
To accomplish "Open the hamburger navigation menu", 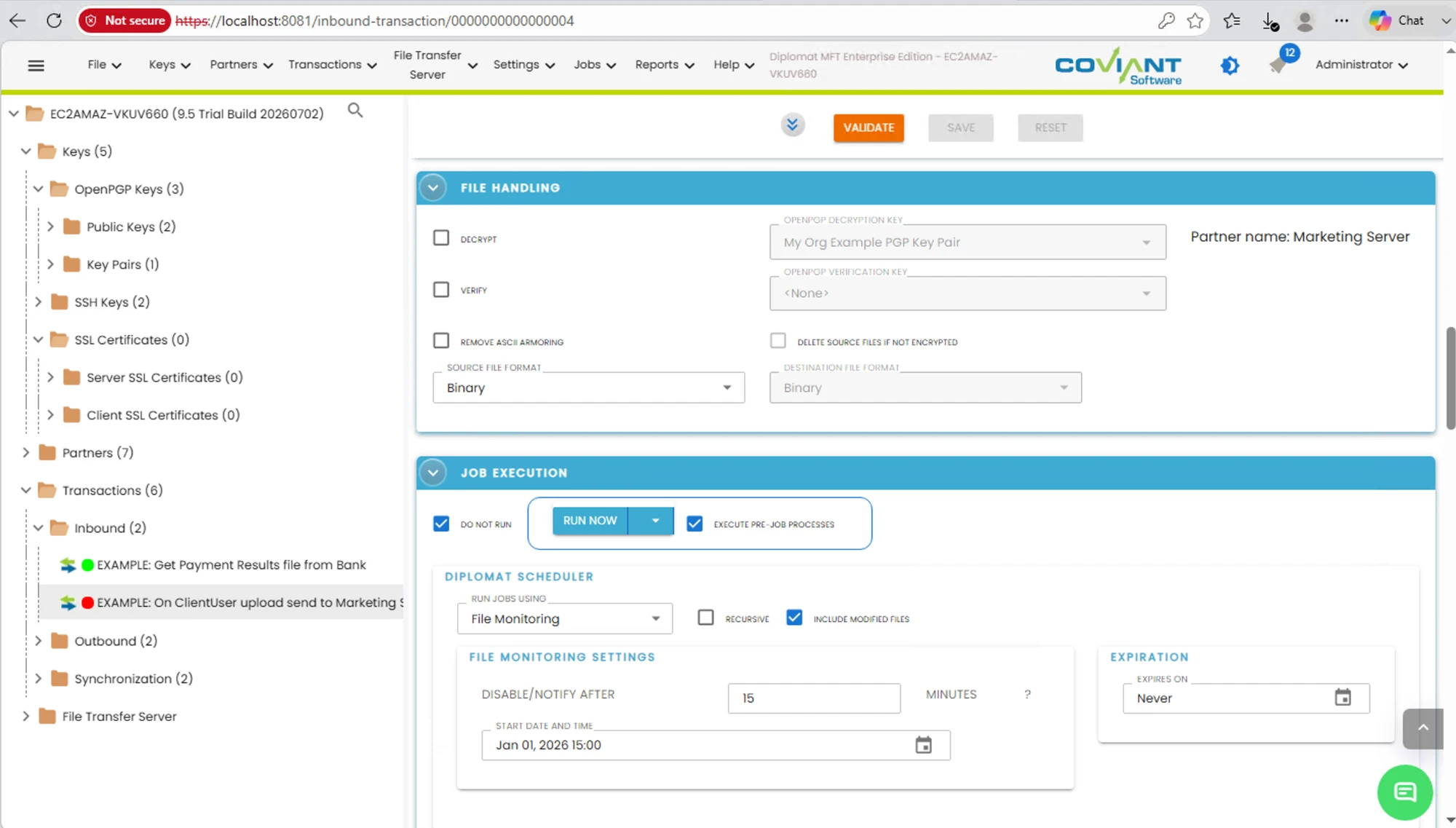I will [x=36, y=66].
